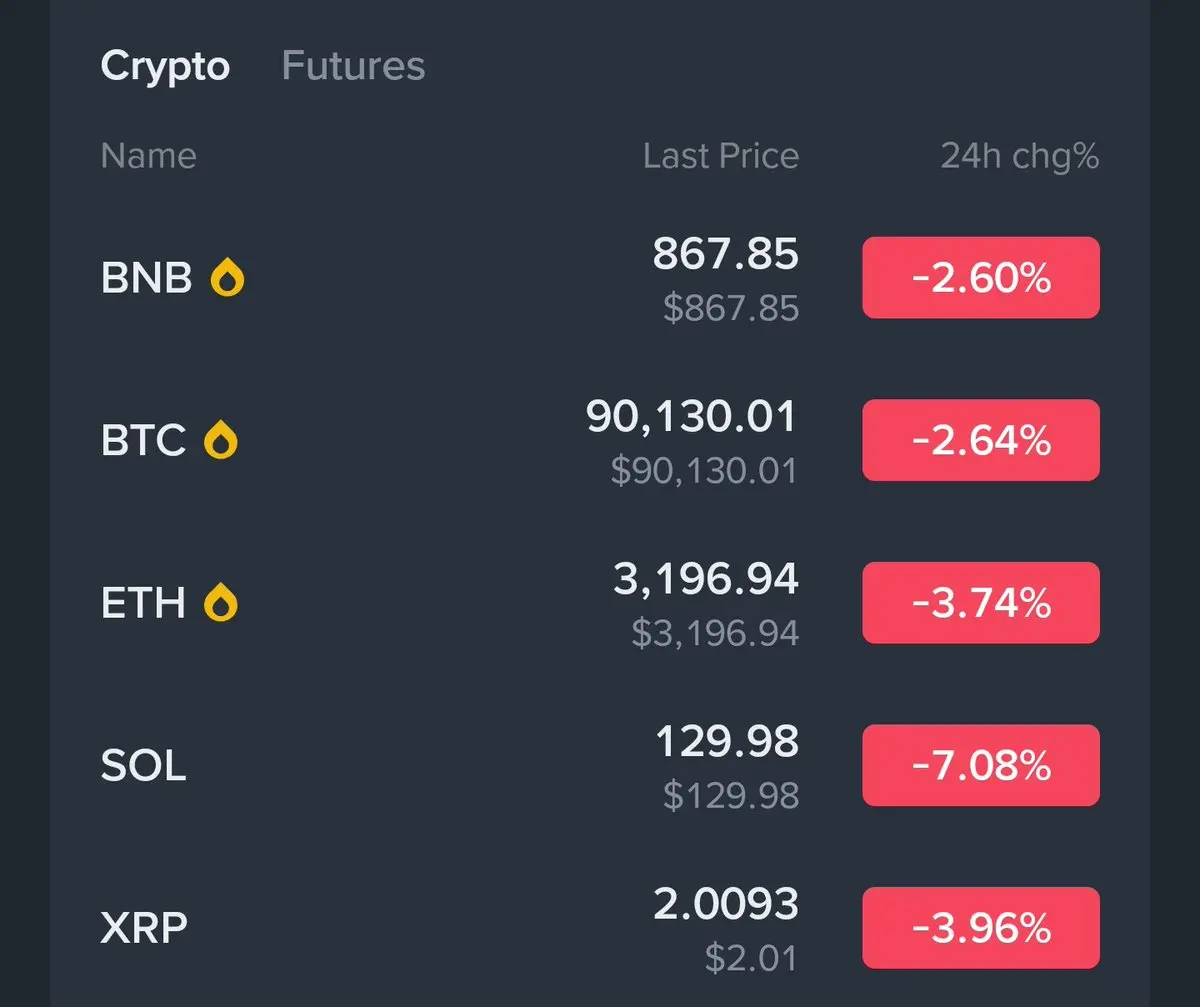Click the BTC price 90,130.01

[x=691, y=417]
